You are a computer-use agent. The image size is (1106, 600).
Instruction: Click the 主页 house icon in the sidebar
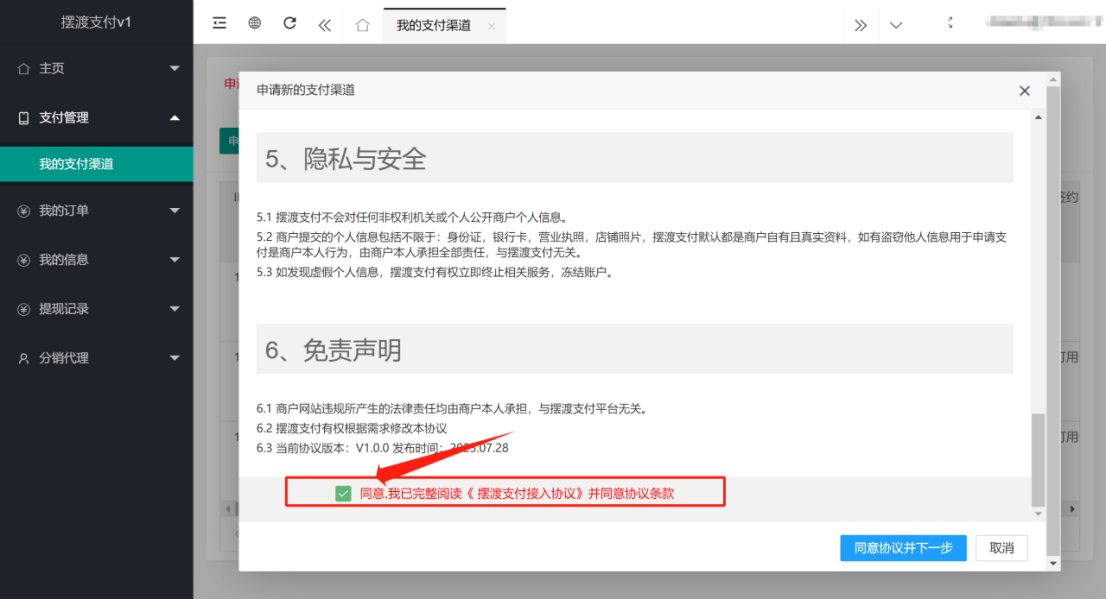tap(23, 68)
